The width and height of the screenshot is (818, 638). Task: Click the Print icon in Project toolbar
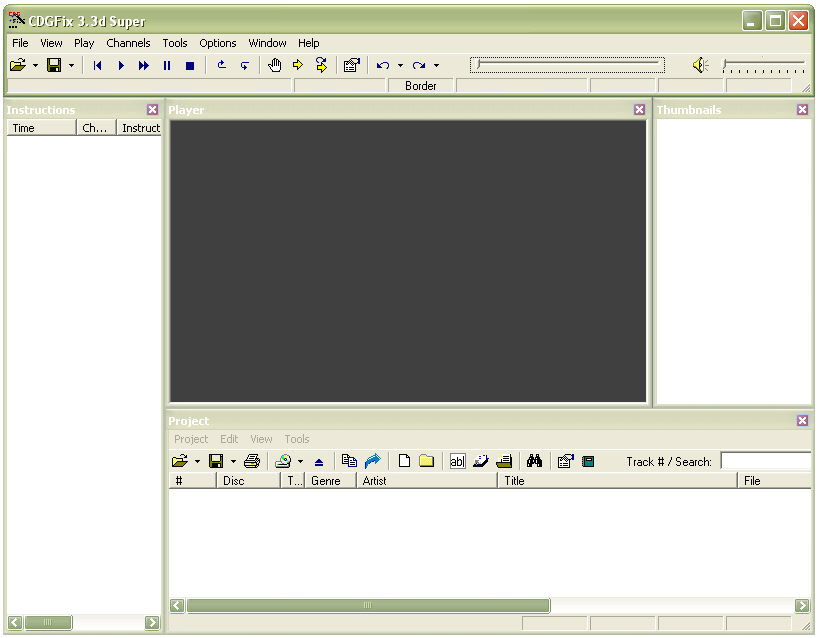(252, 461)
